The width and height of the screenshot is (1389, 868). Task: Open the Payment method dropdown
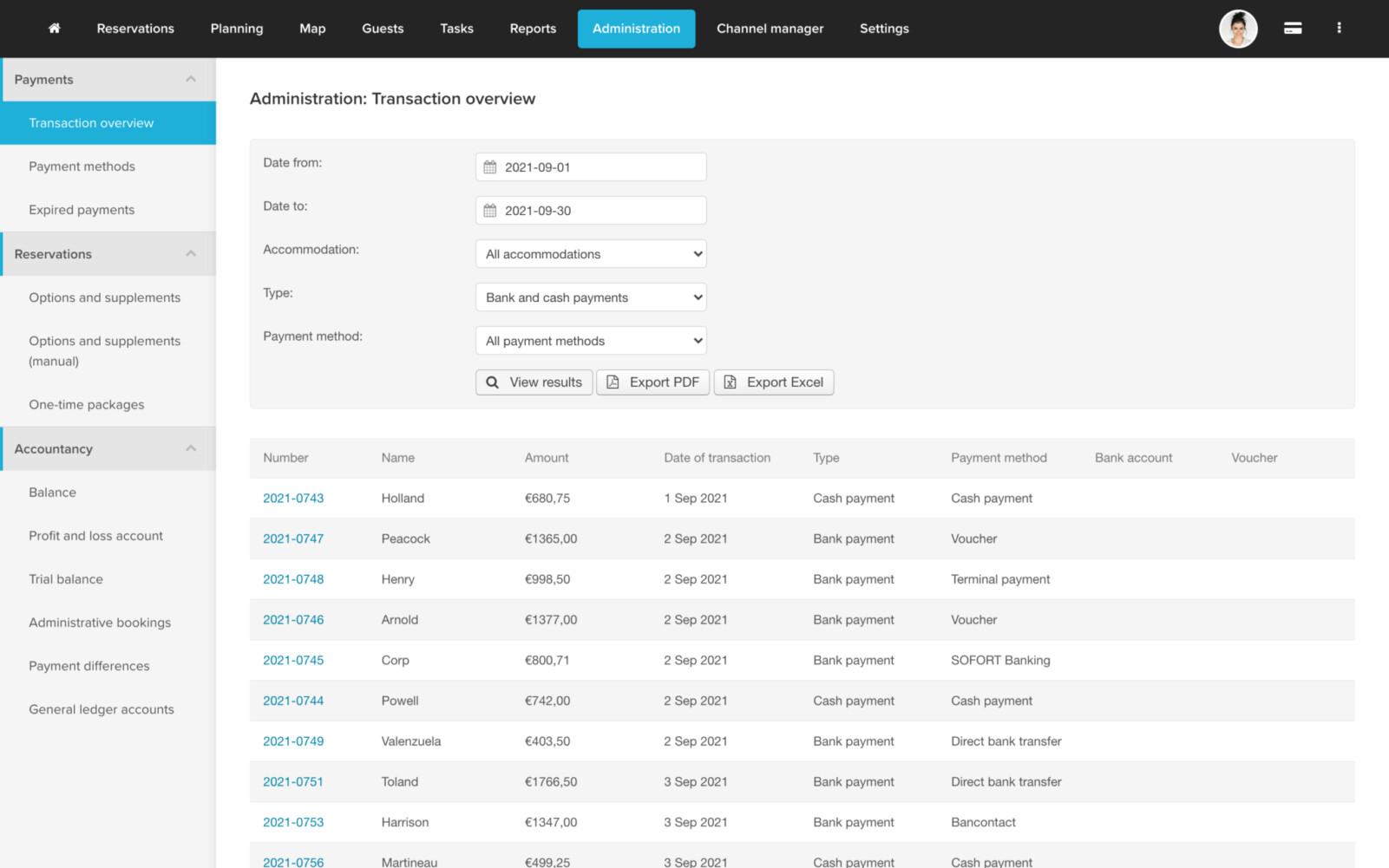(590, 341)
